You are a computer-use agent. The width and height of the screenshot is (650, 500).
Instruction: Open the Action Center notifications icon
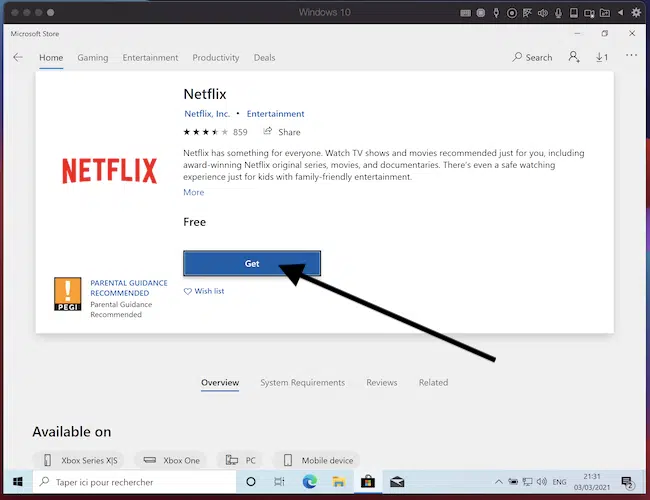coord(628,482)
